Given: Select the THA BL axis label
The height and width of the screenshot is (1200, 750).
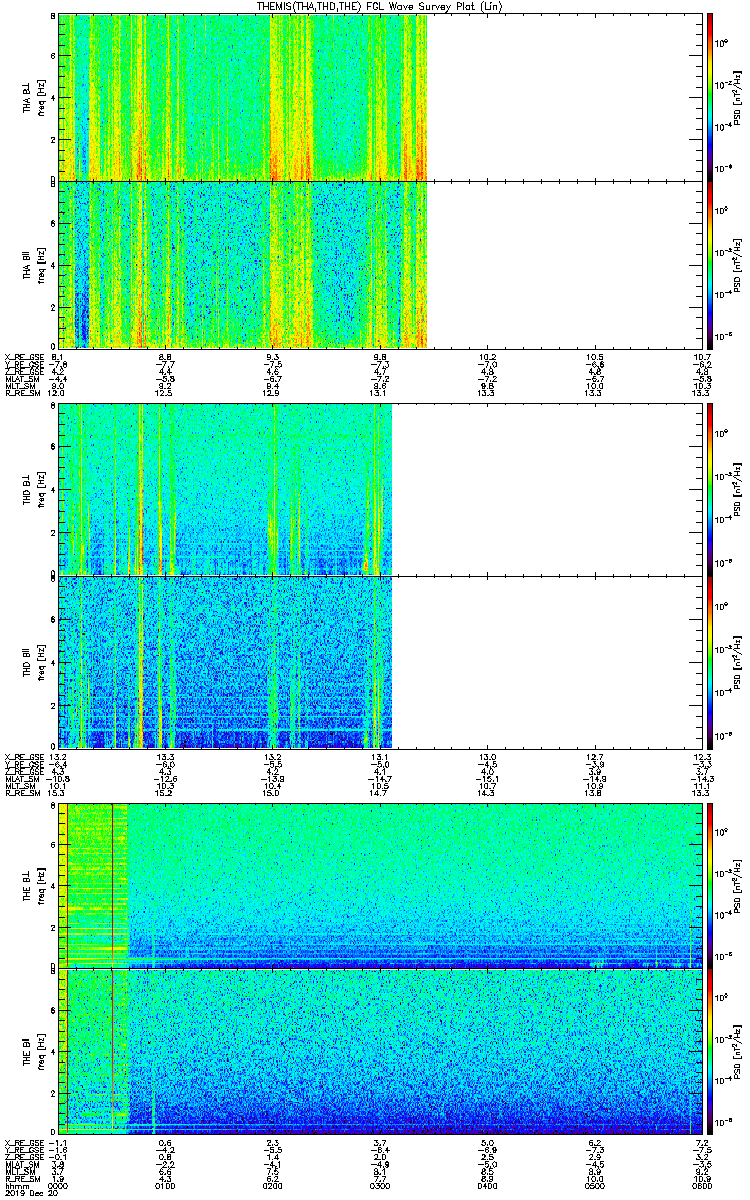Looking at the screenshot, I should (x=28, y=98).
